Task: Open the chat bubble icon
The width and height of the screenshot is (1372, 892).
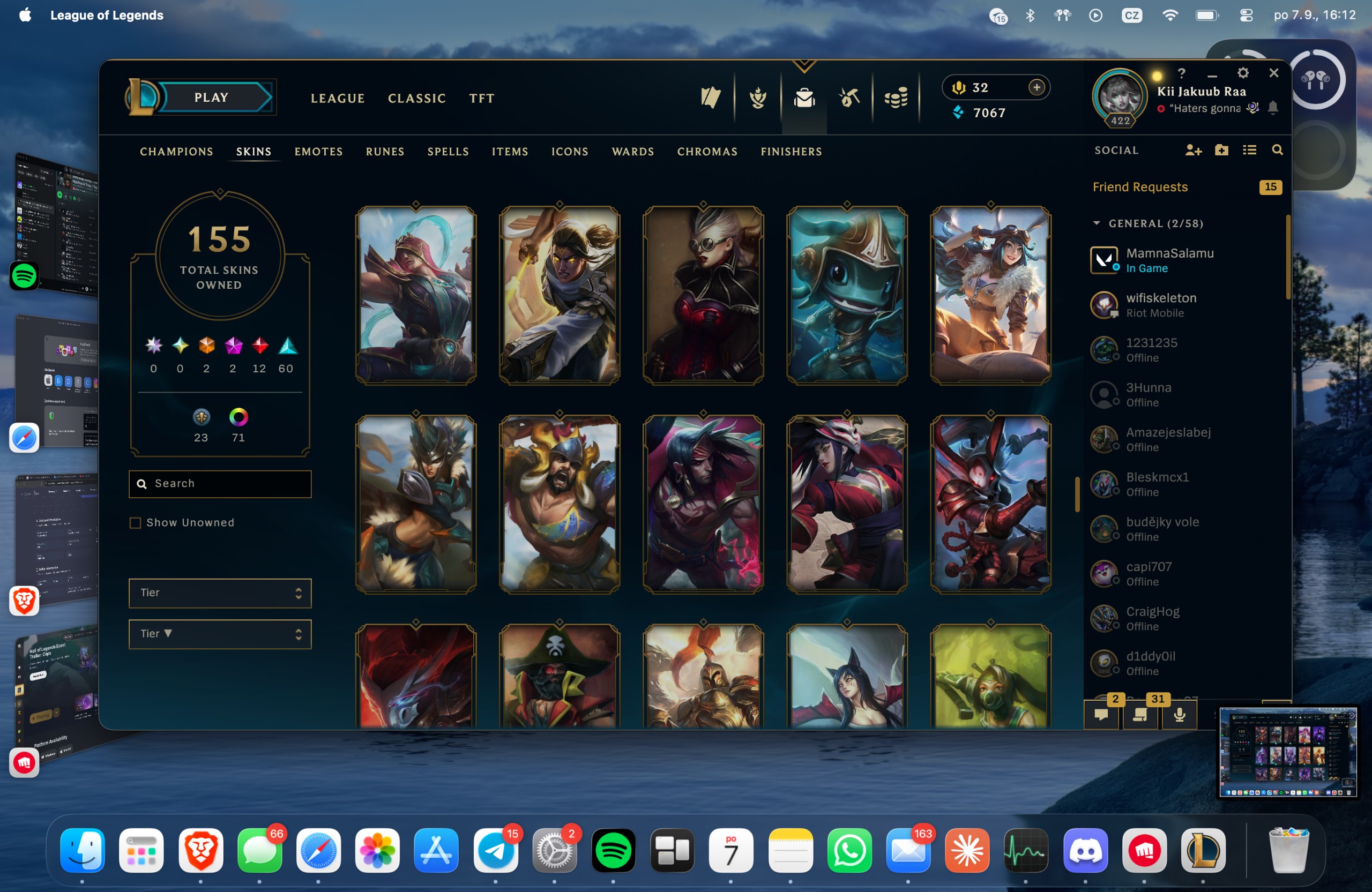Action: point(1101,715)
